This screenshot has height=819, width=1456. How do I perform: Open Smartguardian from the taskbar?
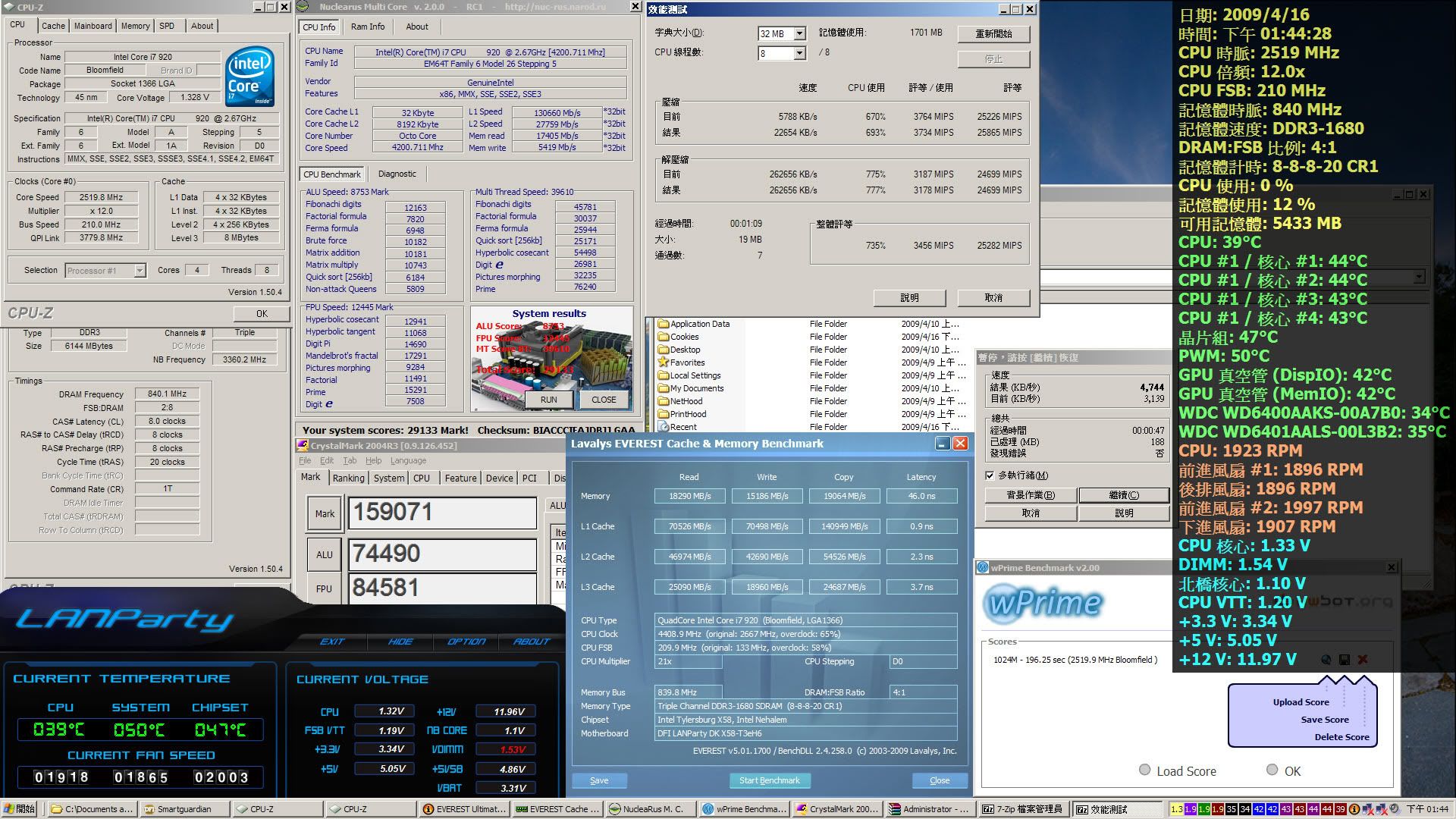184,809
